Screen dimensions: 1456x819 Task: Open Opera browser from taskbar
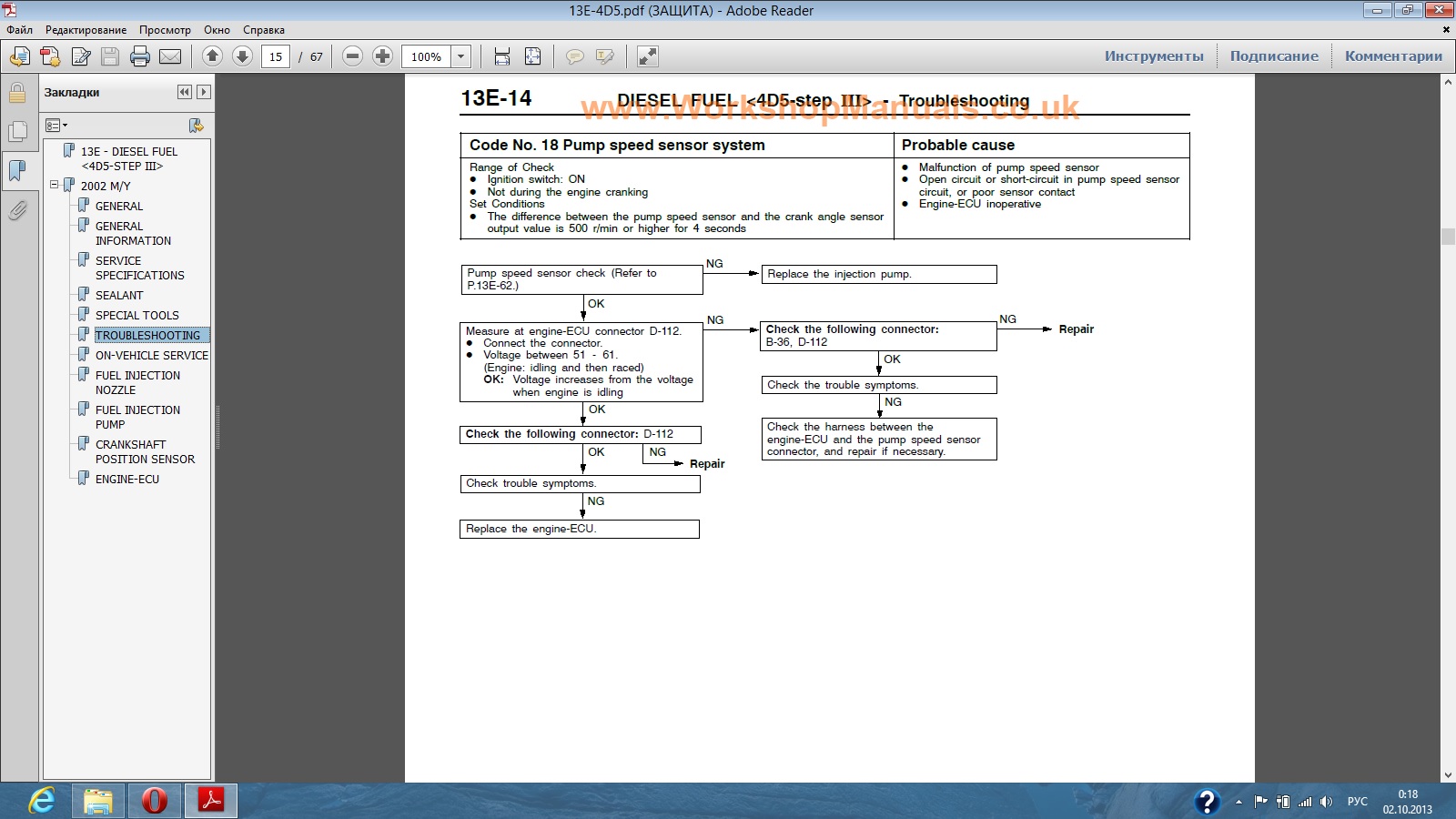coord(155,801)
